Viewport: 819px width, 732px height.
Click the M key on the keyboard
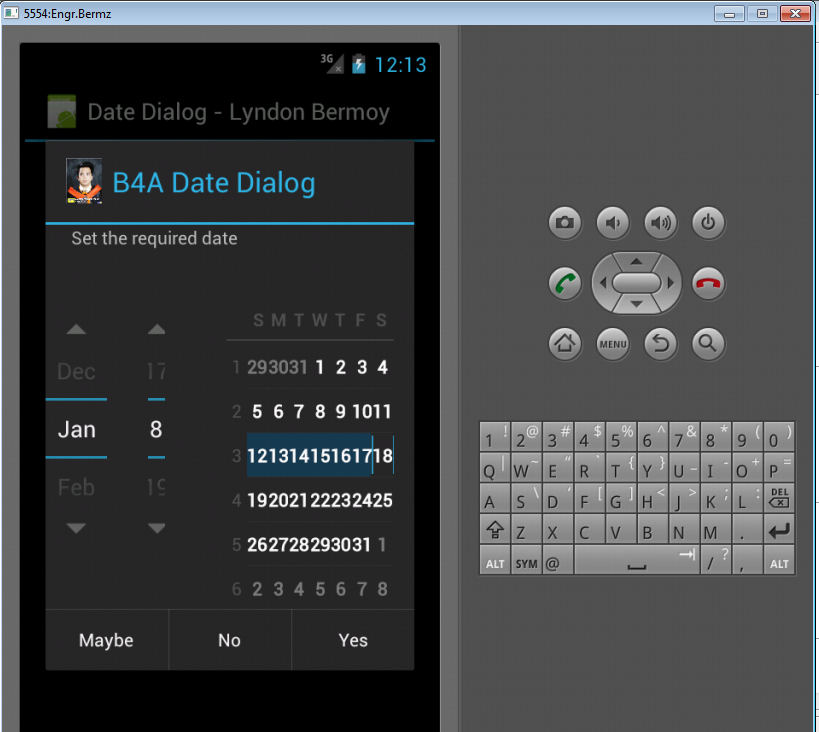(x=716, y=530)
